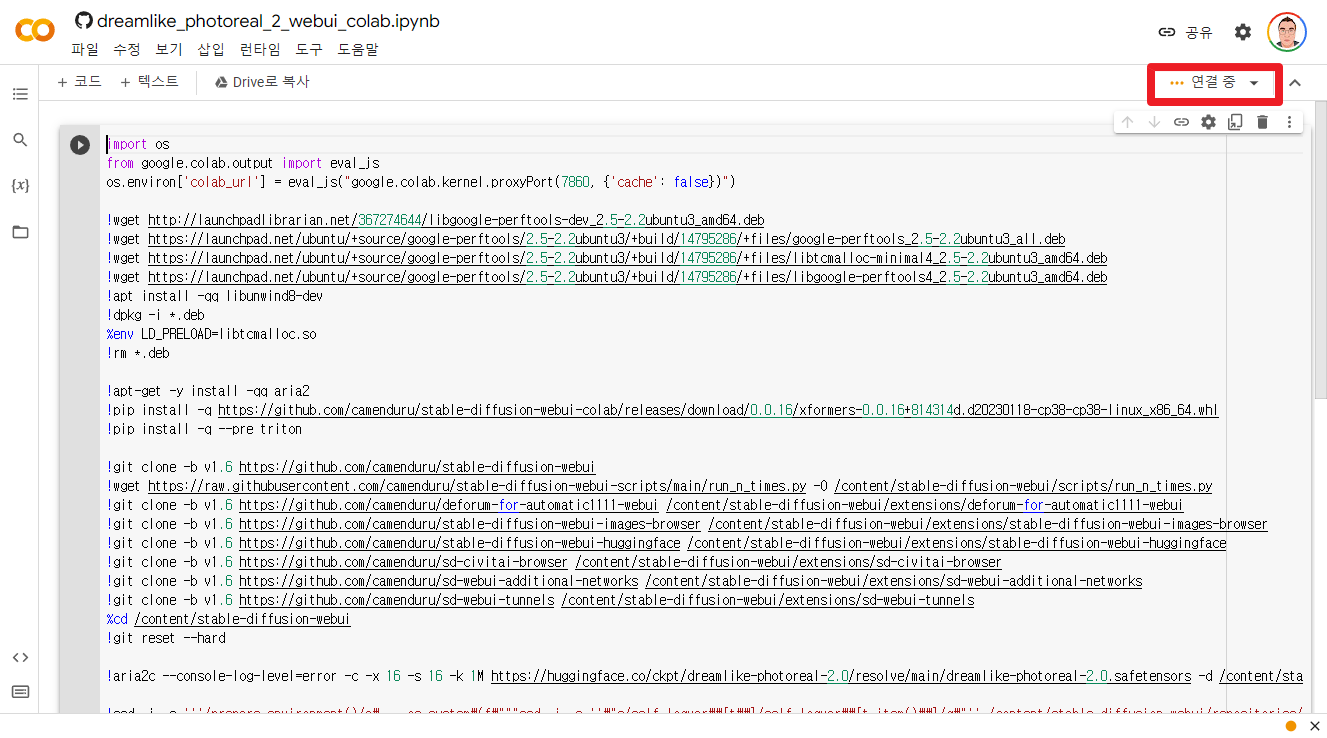This screenshot has height=738, width=1327.
Task: Open the launchpadlibrarian.net libgoogle-perftools-dev link
Action: click(456, 220)
